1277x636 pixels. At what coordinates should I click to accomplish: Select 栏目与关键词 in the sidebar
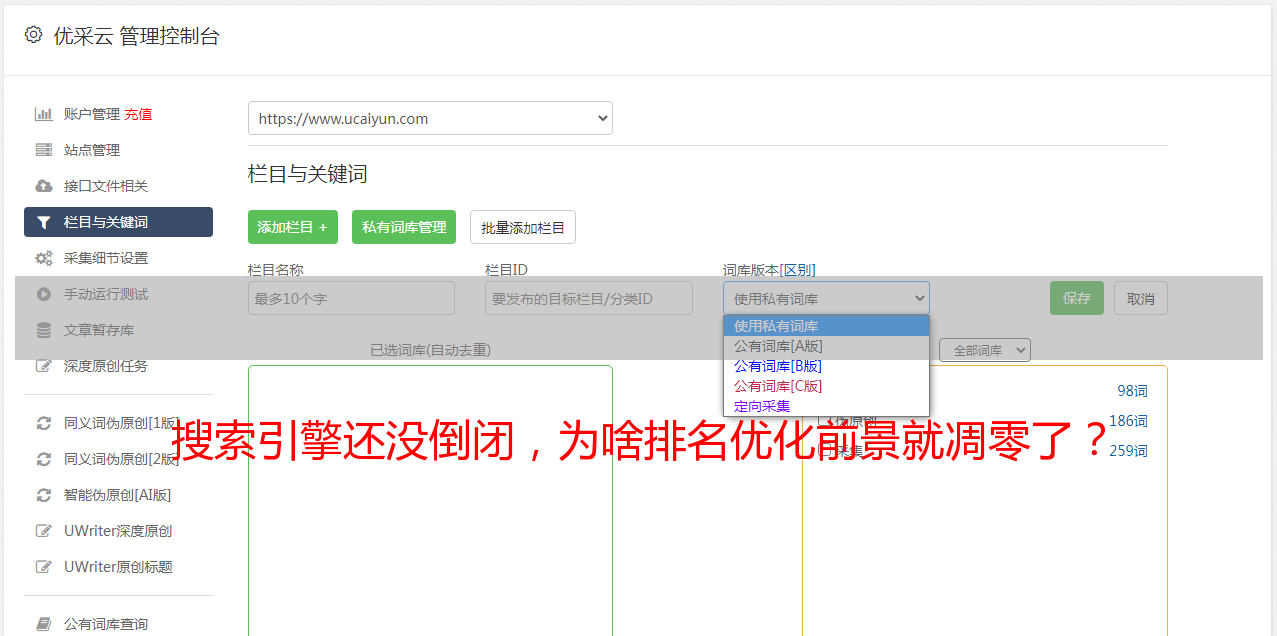point(118,222)
